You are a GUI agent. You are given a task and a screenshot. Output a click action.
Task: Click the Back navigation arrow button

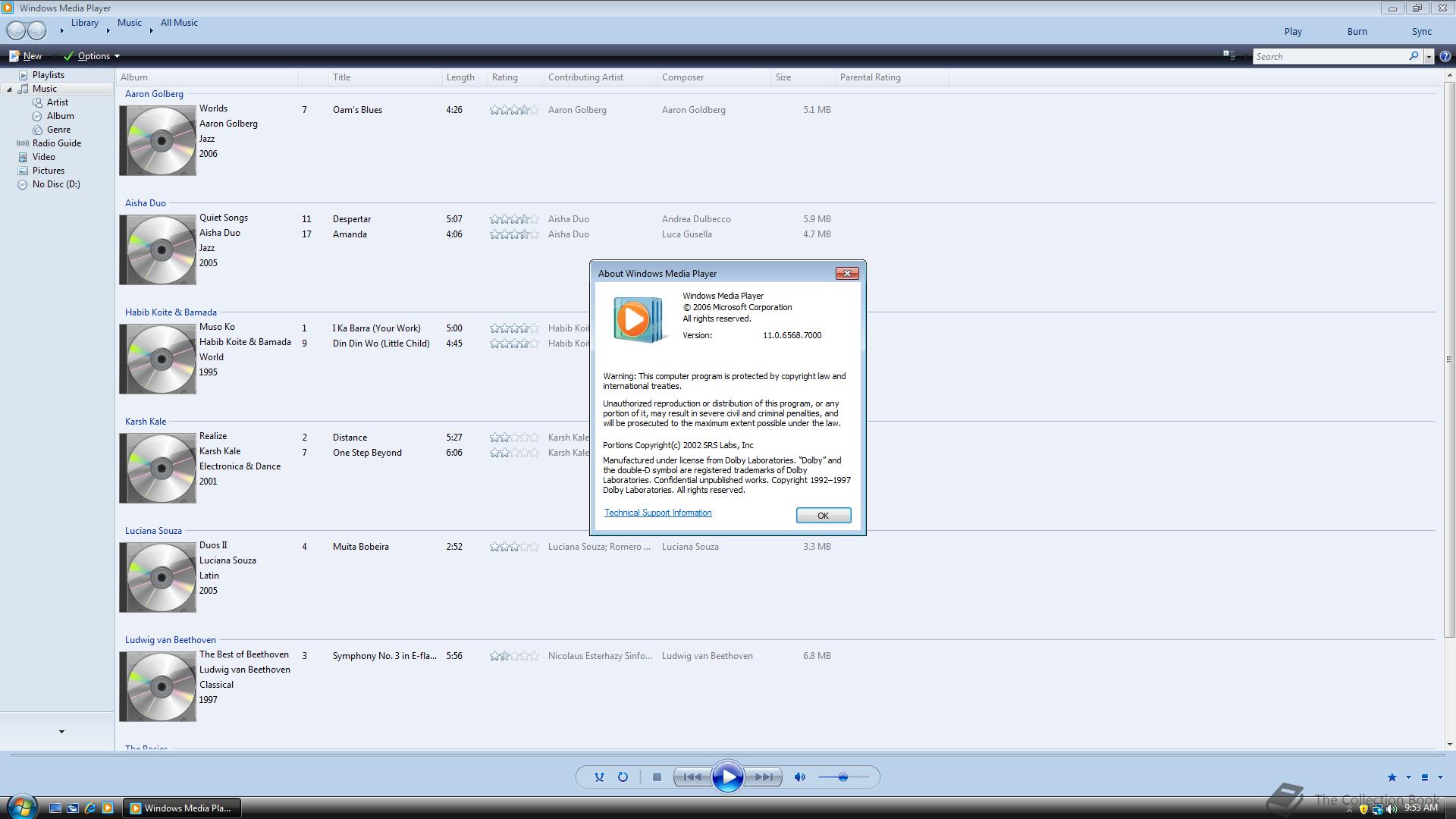tap(16, 30)
